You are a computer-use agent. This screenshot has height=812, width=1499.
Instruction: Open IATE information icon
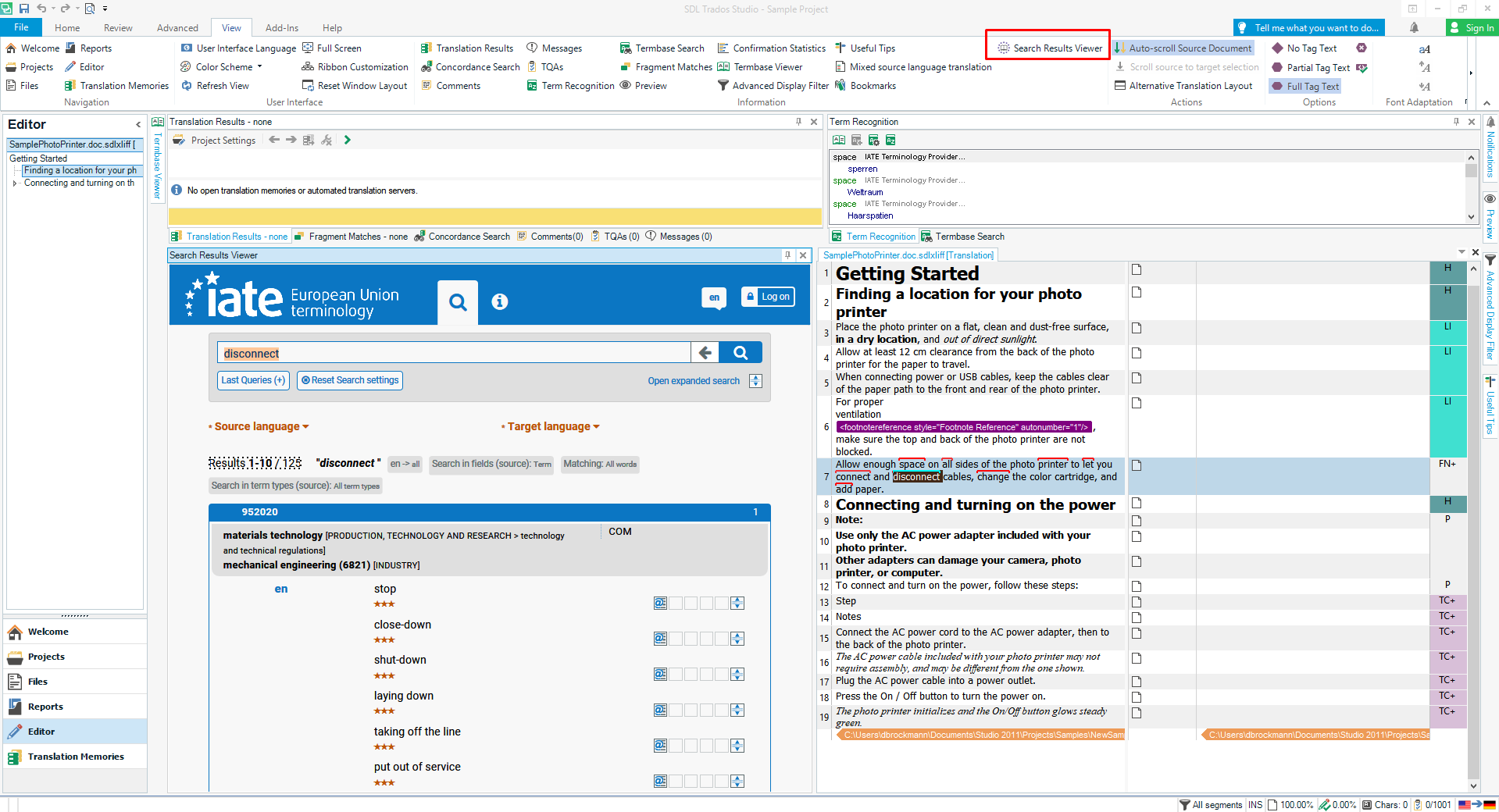500,301
